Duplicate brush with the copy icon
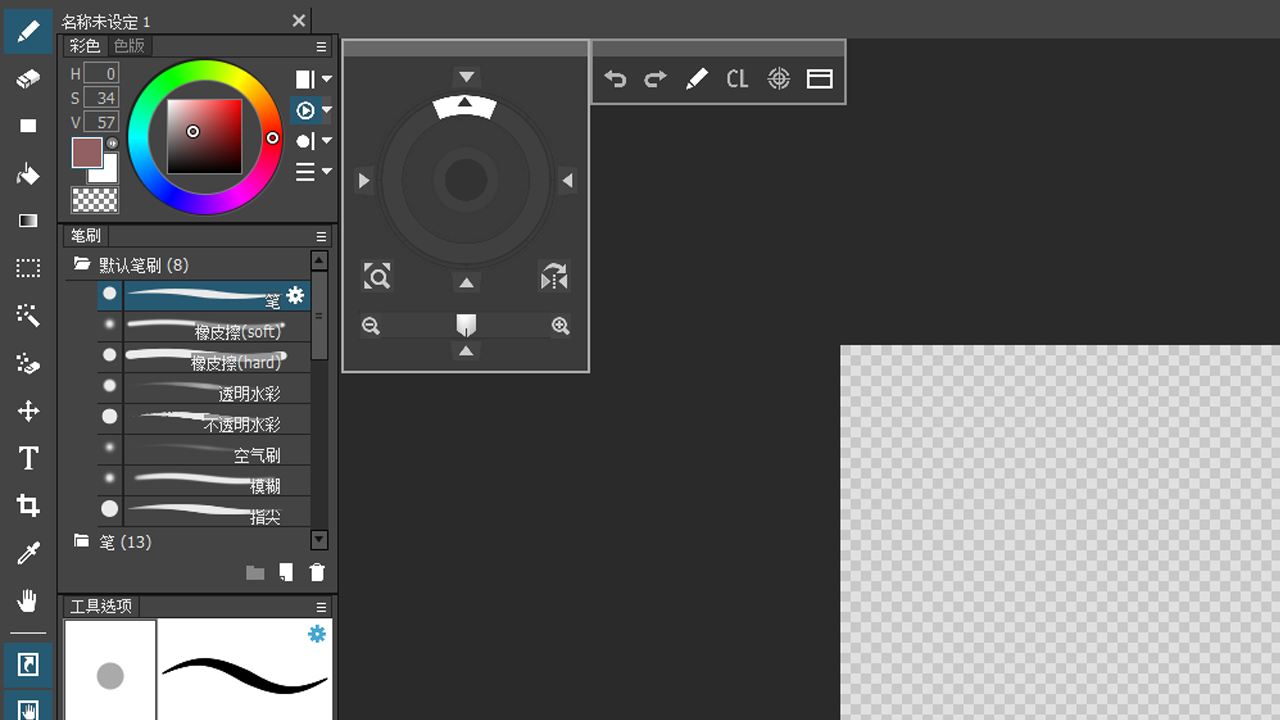The width and height of the screenshot is (1280, 720). click(286, 572)
